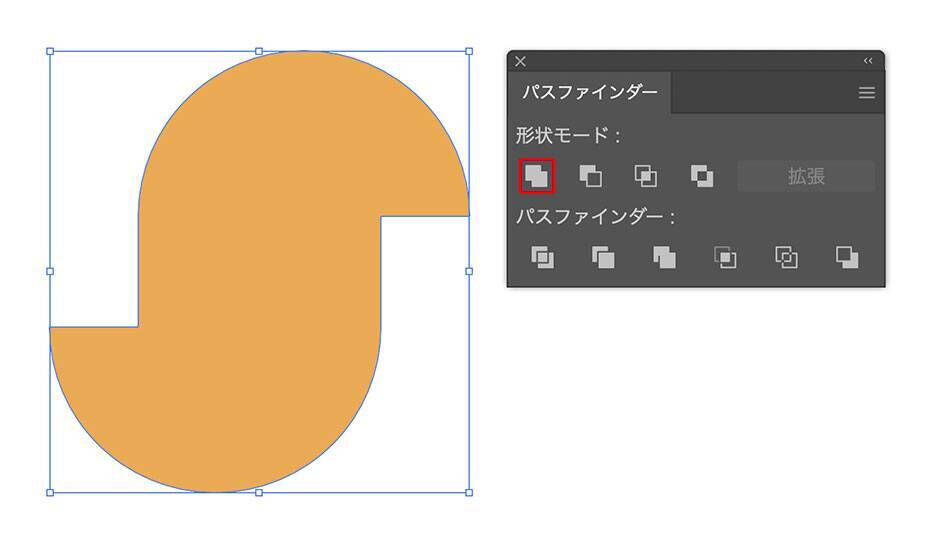The height and width of the screenshot is (544, 942).
Task: Apply the Trim pathfinder
Action: coord(603,257)
